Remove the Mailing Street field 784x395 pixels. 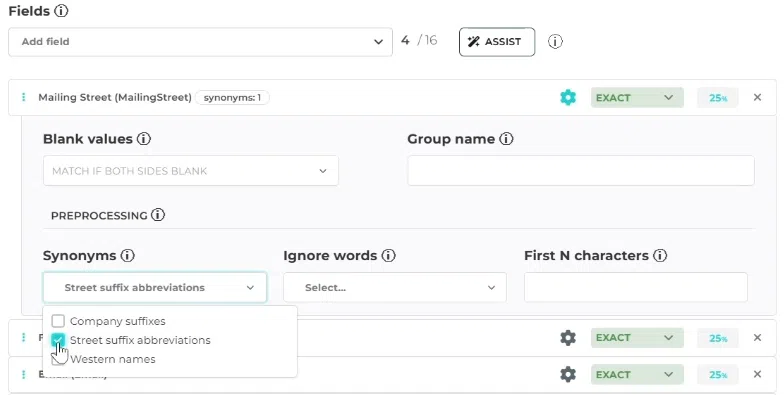pyautogui.click(x=757, y=98)
